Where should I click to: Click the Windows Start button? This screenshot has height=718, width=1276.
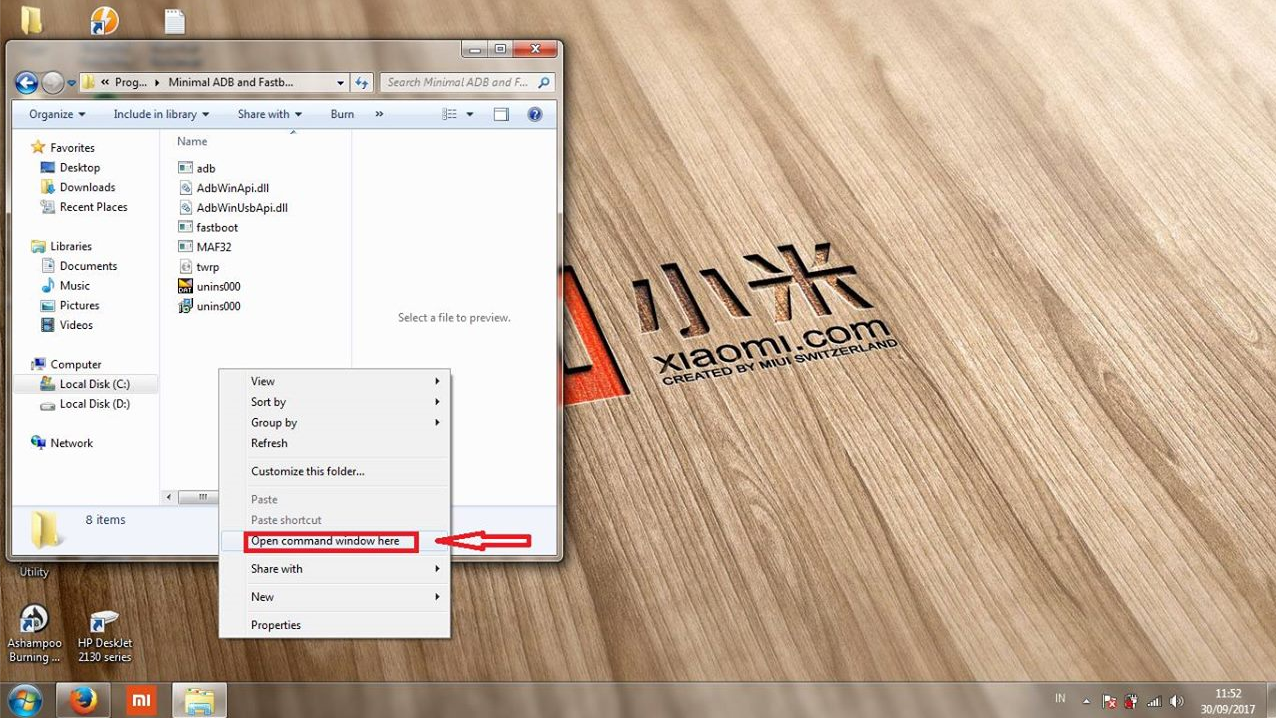pyautogui.click(x=23, y=700)
